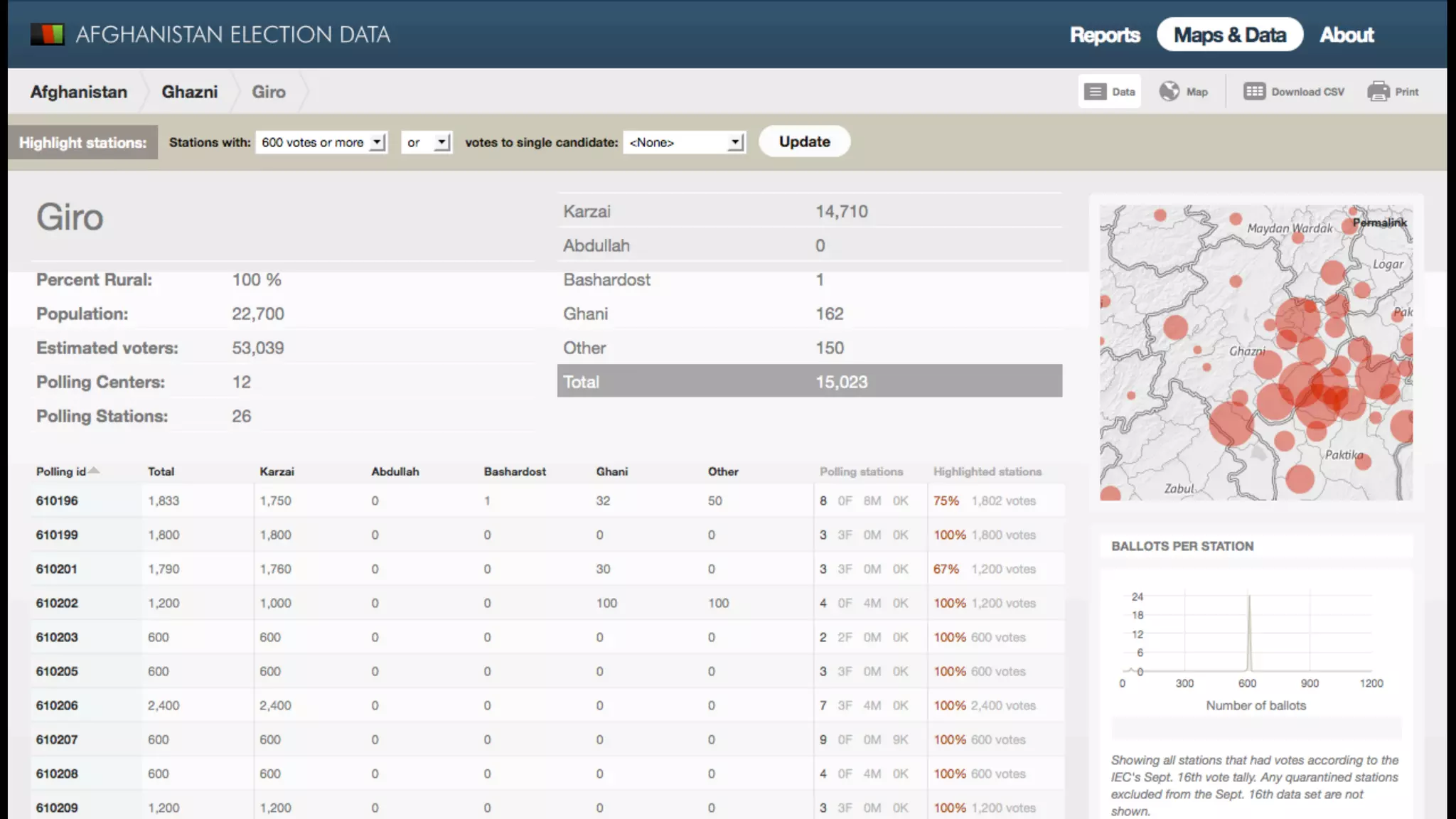Screen dimensions: 1456x819
Task: Click the Paktika label on the map
Action: pos(1344,455)
